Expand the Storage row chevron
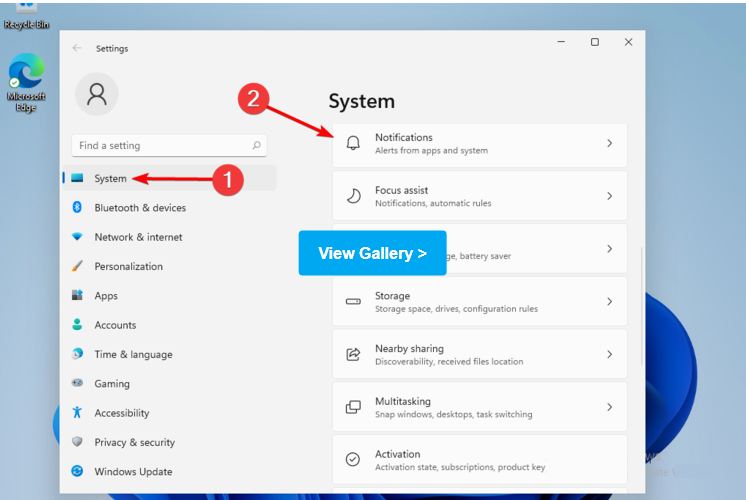This screenshot has width=746, height=500. (x=609, y=302)
